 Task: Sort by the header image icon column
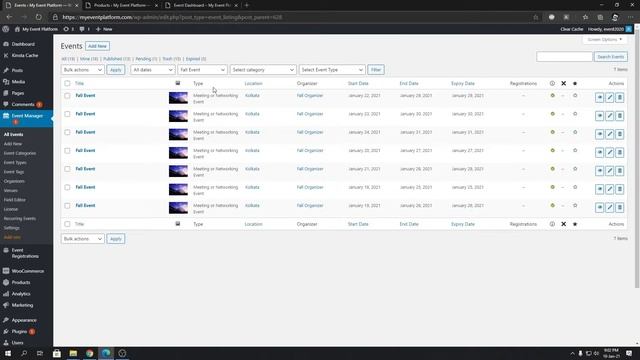pos(178,83)
